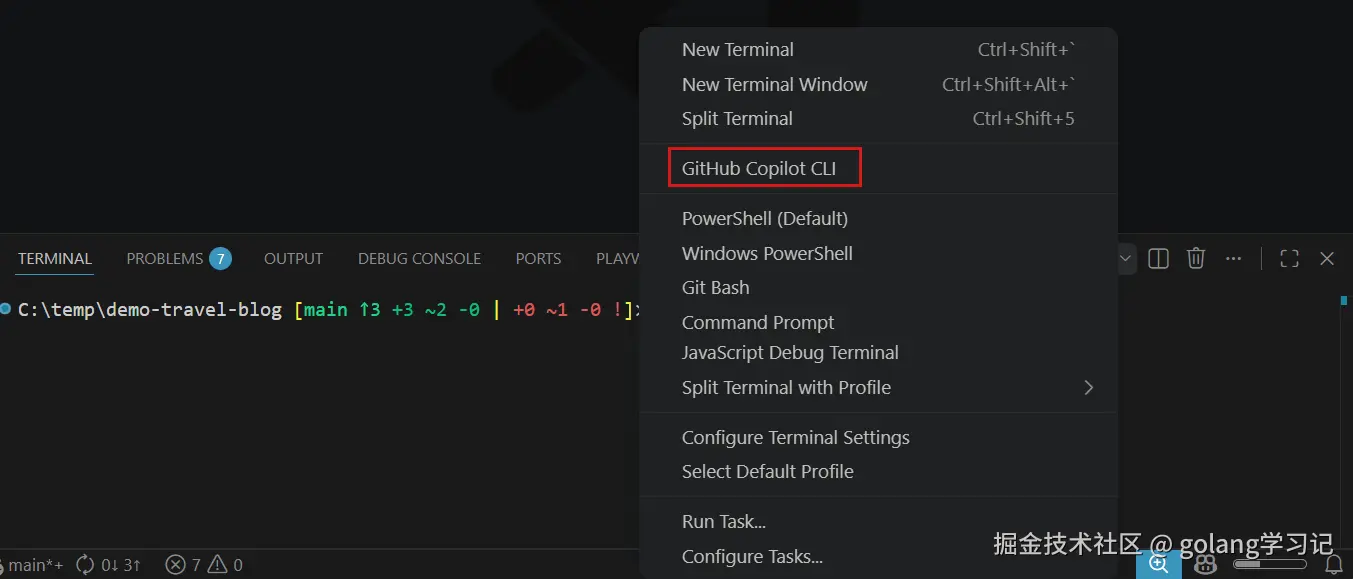The width and height of the screenshot is (1353, 579).
Task: Kill terminal with the trash icon
Action: (x=1195, y=259)
